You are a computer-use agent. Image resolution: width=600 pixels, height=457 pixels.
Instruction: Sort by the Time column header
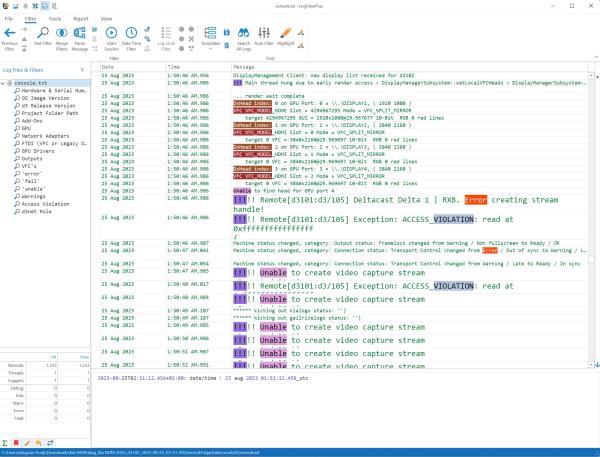[x=199, y=67]
